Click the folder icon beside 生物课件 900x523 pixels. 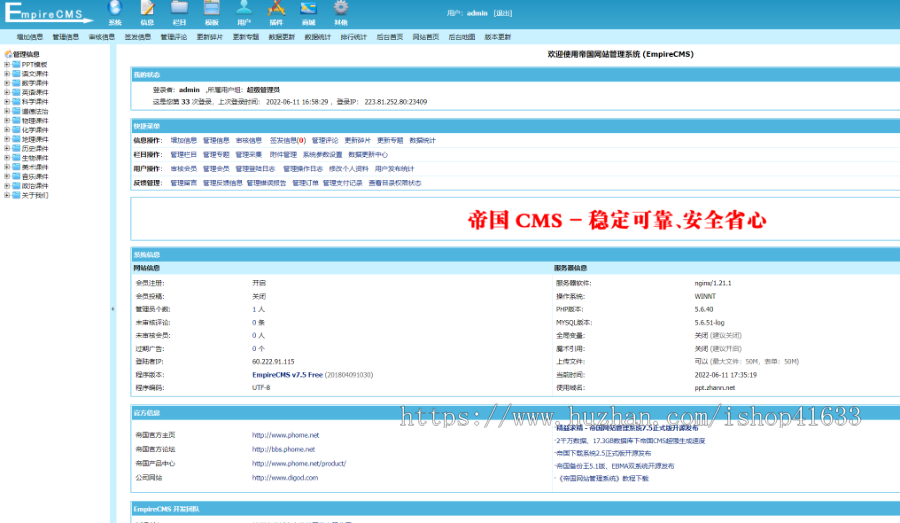(16, 158)
